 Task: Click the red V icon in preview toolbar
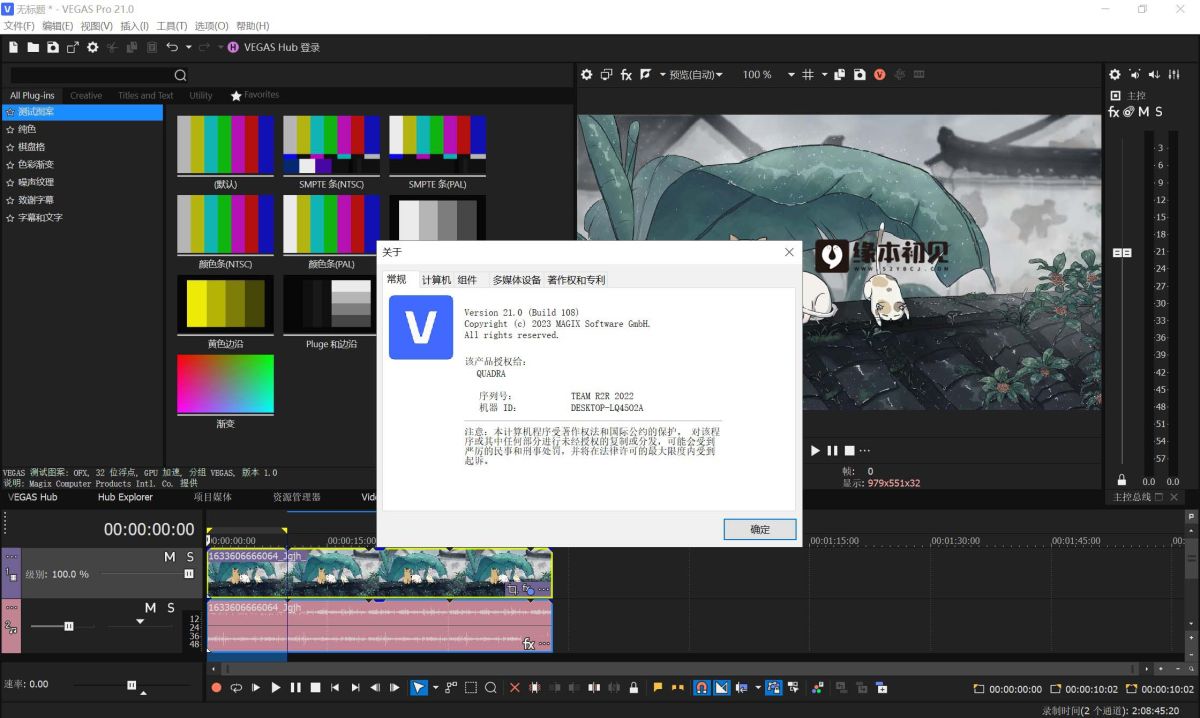point(880,75)
